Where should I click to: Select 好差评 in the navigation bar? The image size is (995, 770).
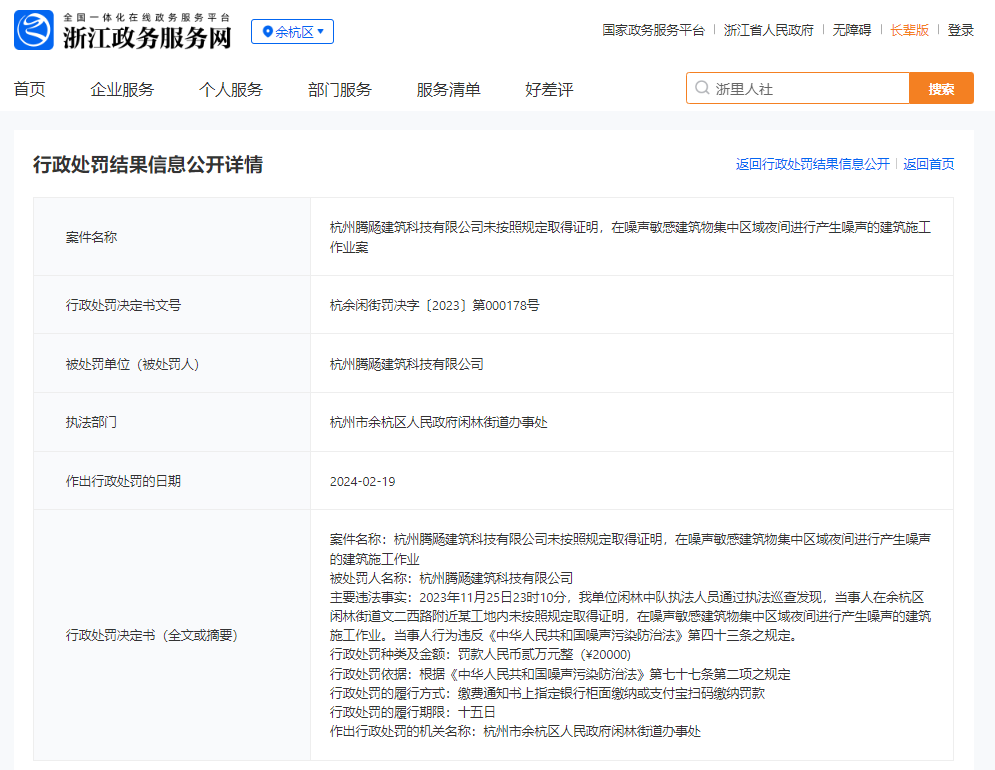(x=550, y=90)
